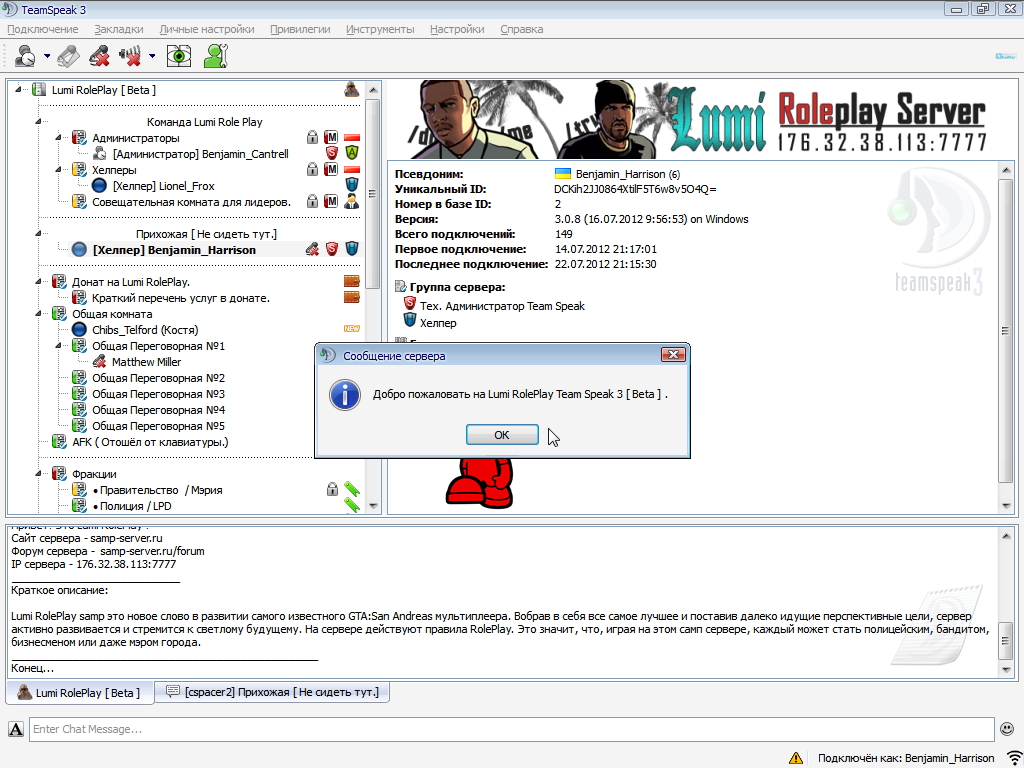Click the lock icon on Администраторы row

[313, 137]
